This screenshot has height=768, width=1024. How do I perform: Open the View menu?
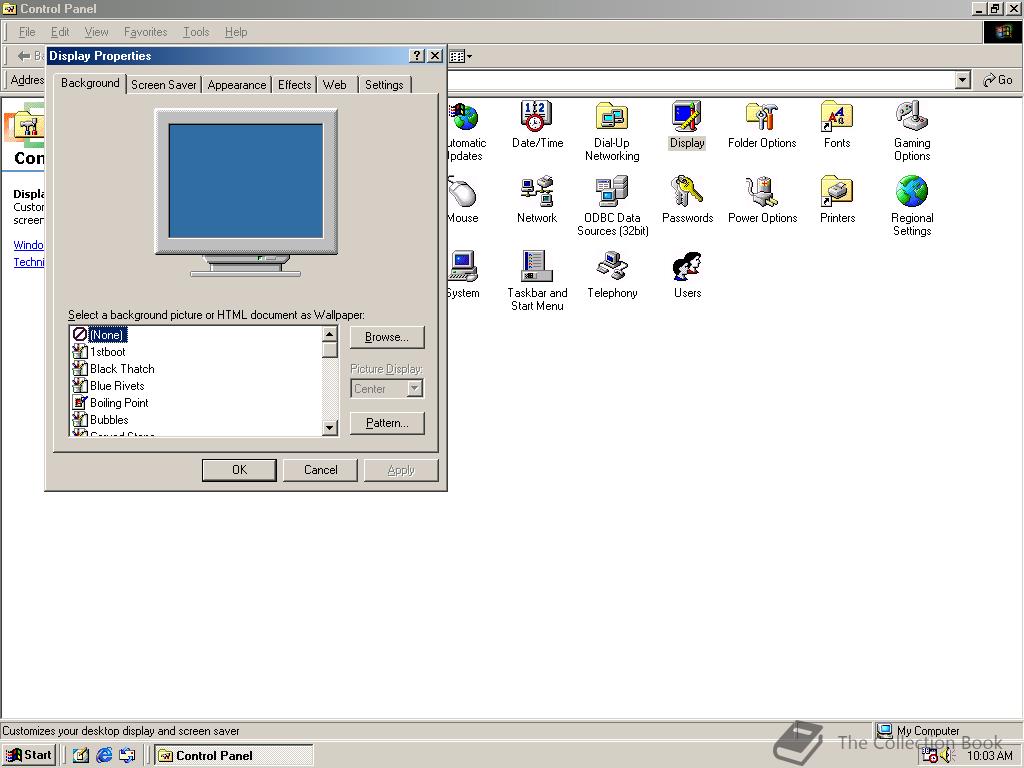point(96,32)
